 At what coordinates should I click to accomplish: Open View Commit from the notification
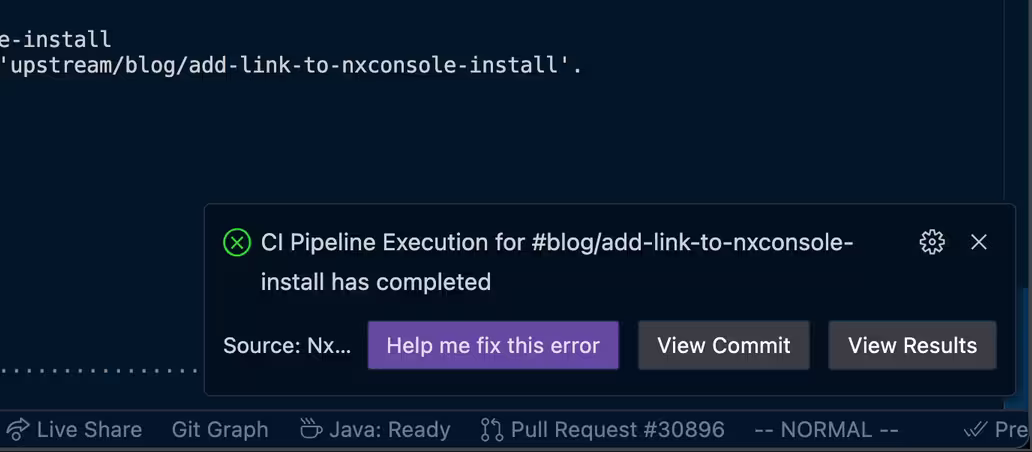pos(724,346)
